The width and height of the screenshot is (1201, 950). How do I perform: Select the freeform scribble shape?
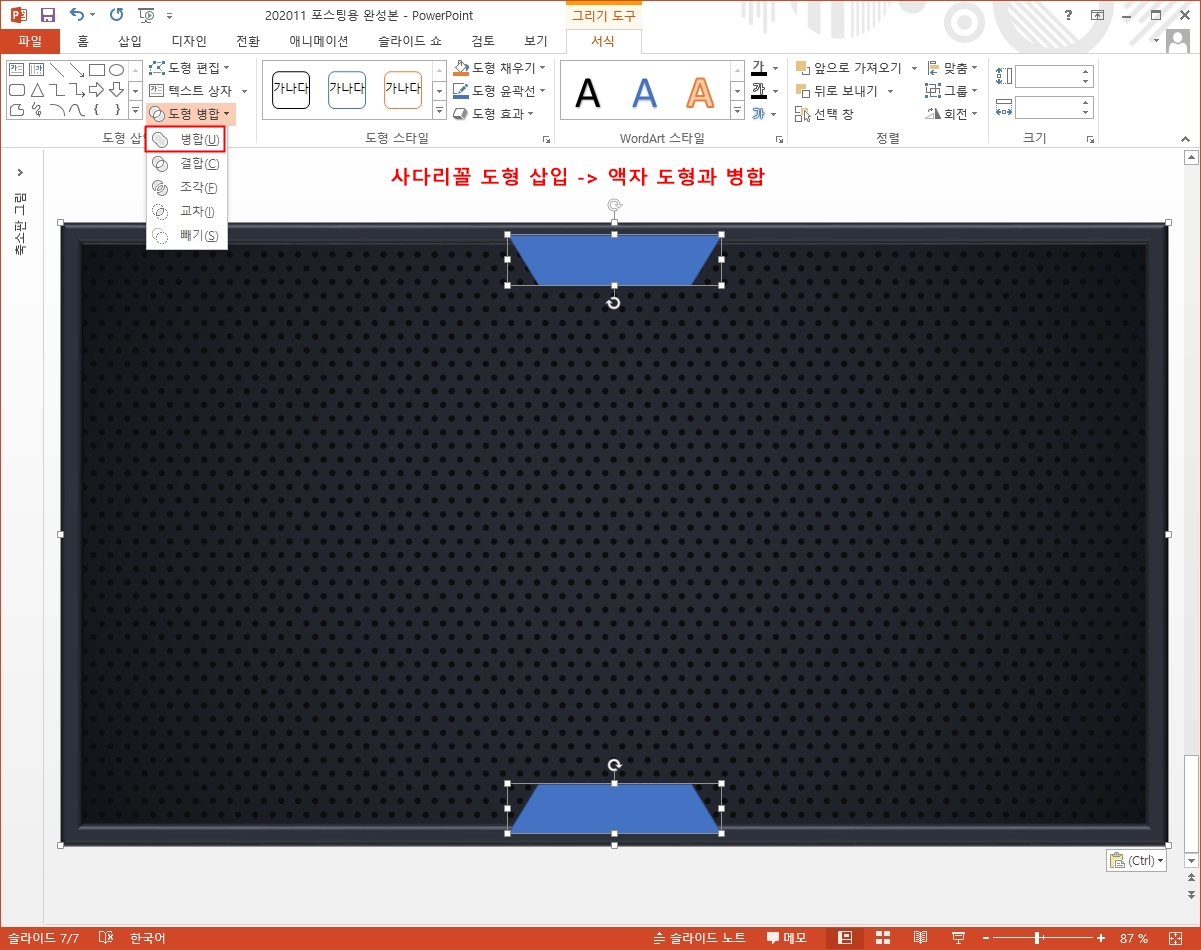[36, 109]
